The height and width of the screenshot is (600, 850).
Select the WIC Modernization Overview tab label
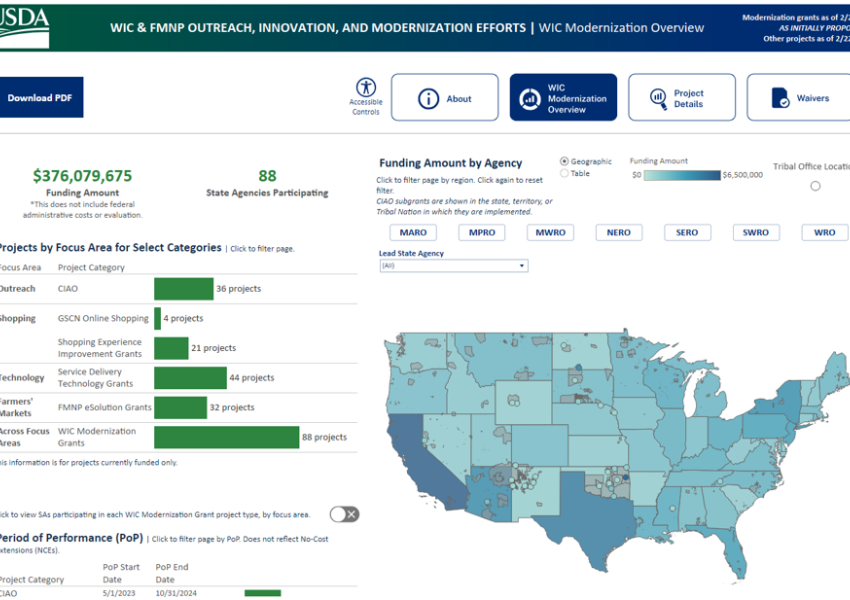point(577,99)
